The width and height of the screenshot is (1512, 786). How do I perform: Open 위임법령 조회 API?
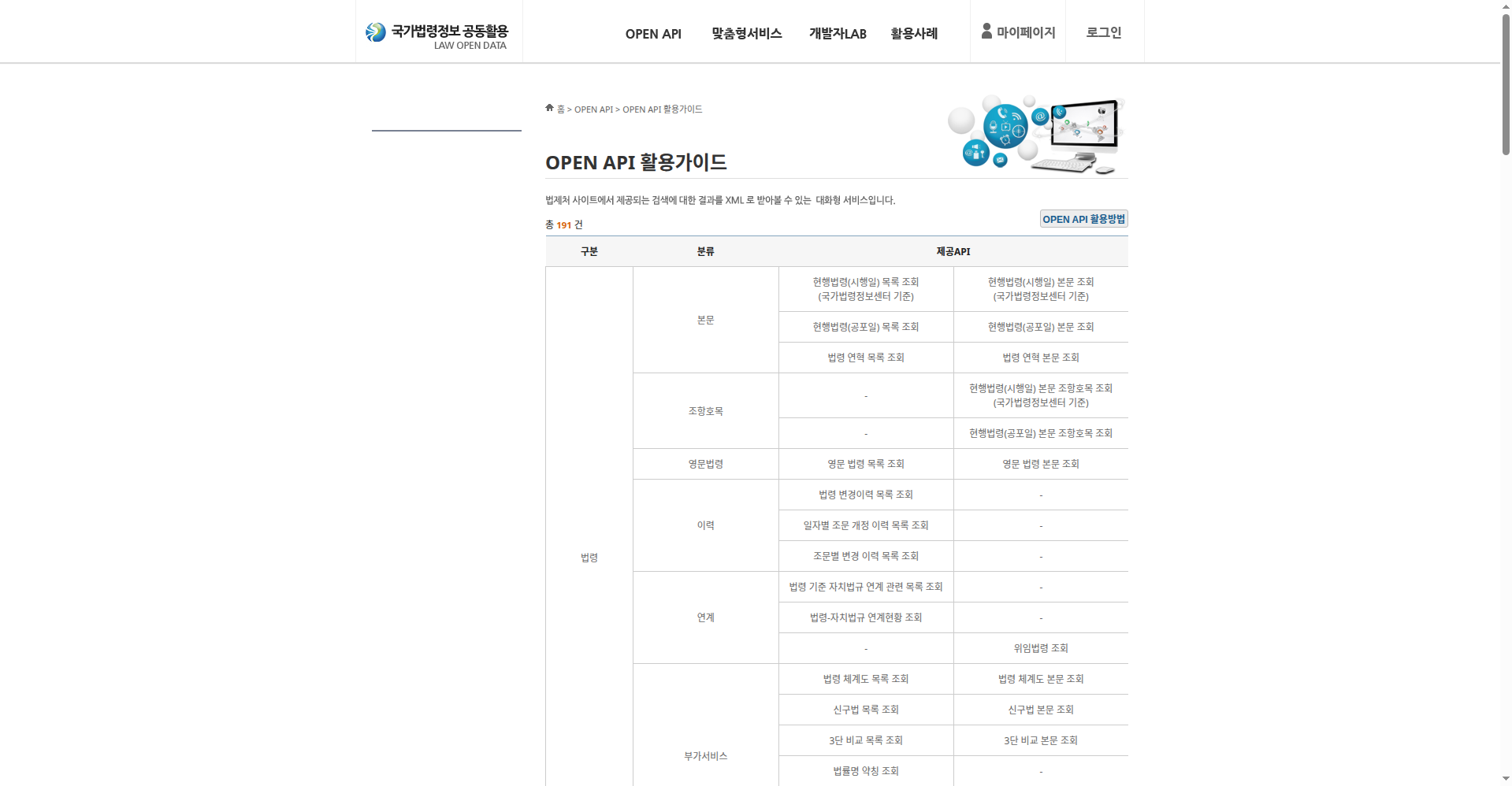[x=1041, y=648]
